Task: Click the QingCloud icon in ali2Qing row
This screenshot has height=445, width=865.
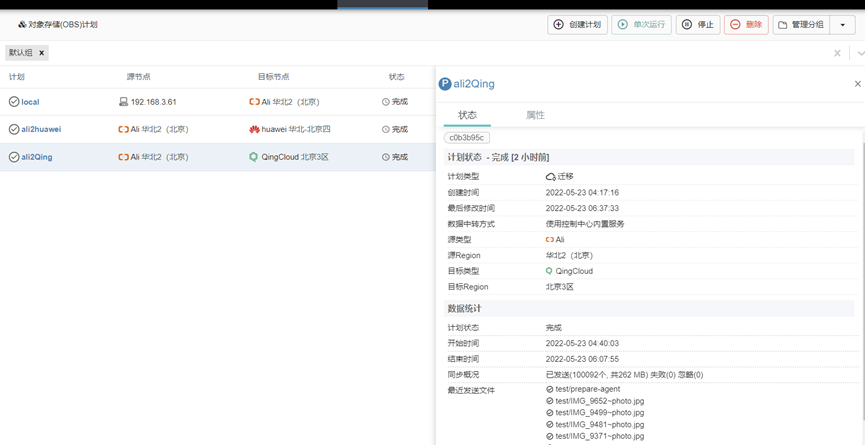Action: pyautogui.click(x=254, y=157)
